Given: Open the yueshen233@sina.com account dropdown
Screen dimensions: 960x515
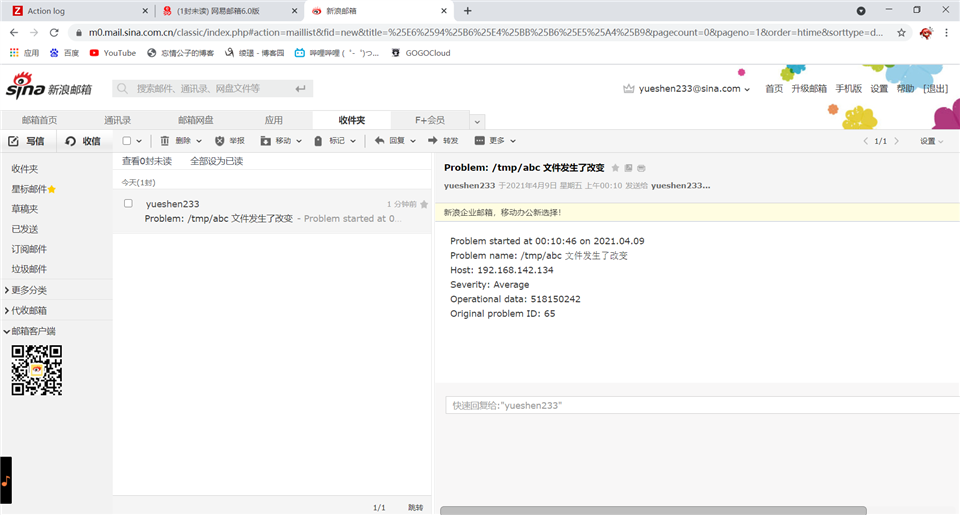Looking at the screenshot, I should tap(747, 89).
